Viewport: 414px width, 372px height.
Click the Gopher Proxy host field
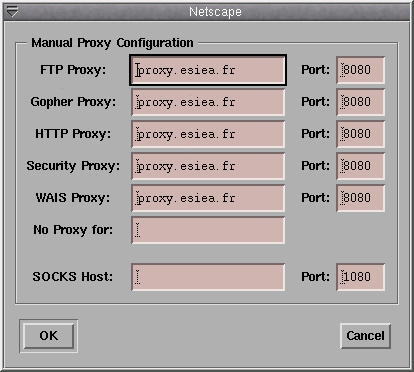[x=208, y=102]
